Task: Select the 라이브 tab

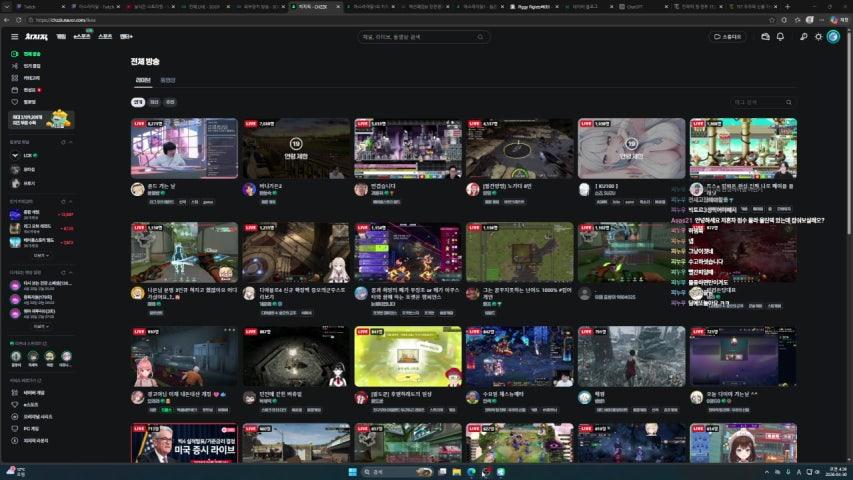Action: point(143,80)
